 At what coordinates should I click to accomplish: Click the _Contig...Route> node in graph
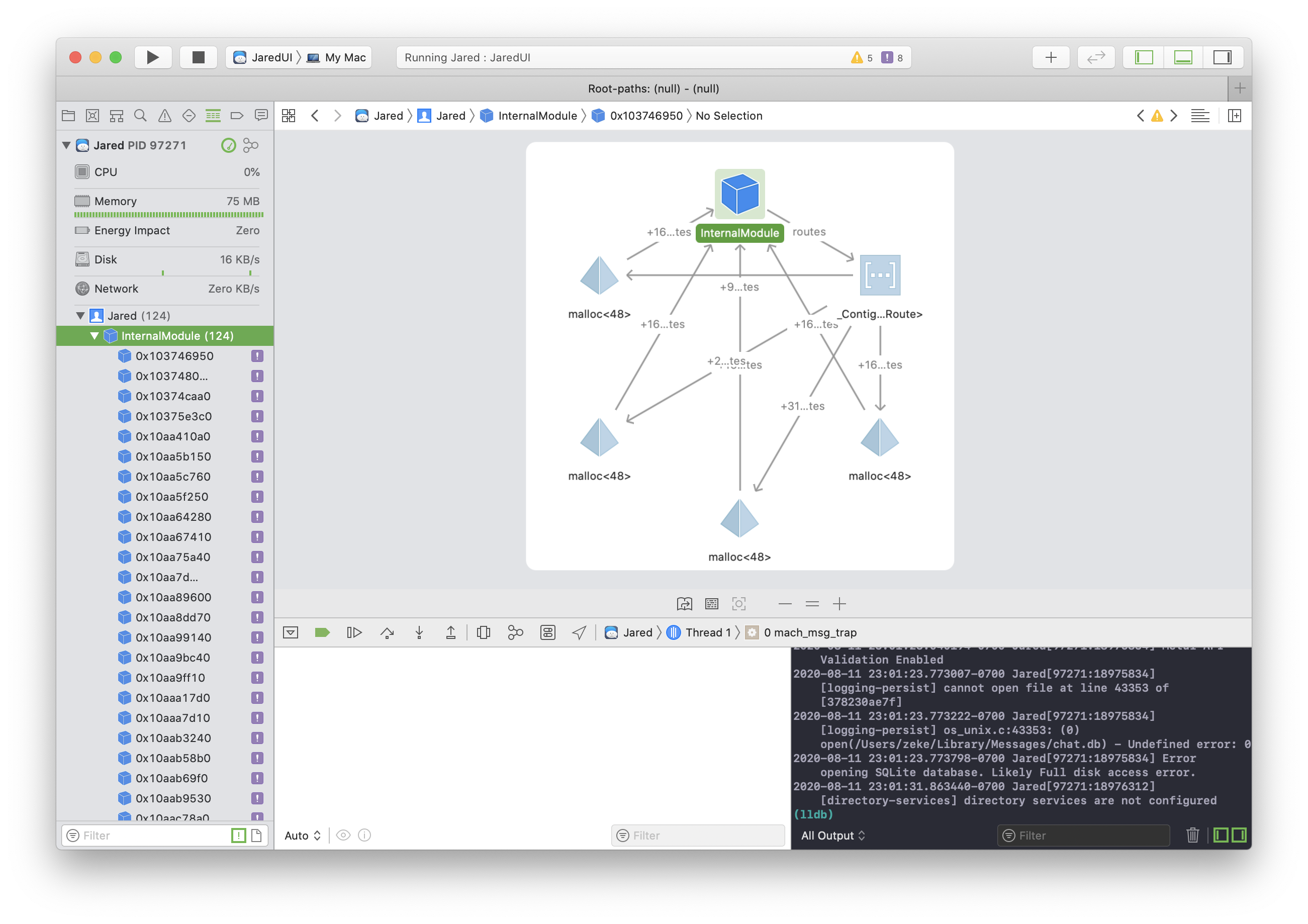click(880, 275)
